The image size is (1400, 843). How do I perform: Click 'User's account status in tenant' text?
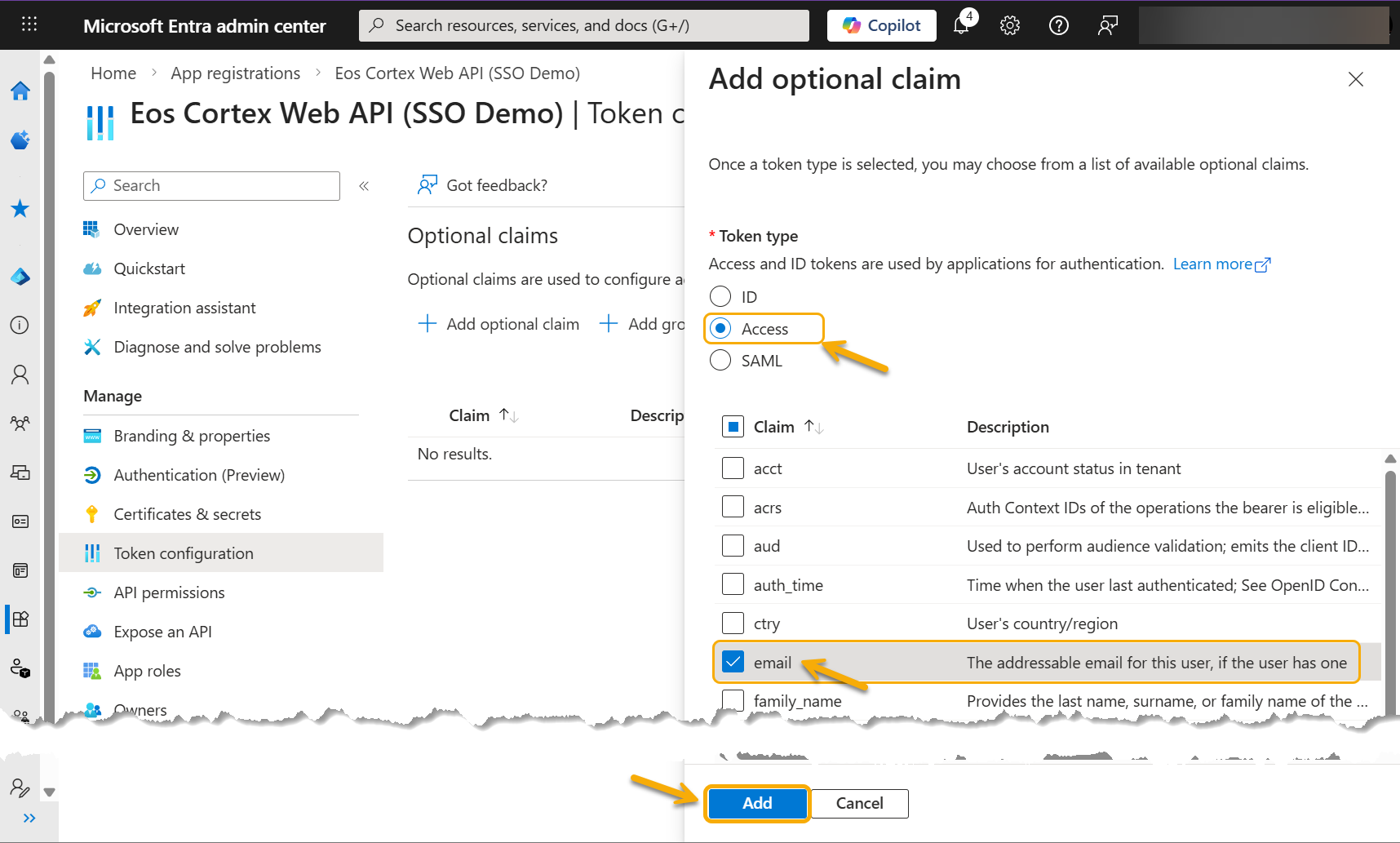tap(1074, 468)
